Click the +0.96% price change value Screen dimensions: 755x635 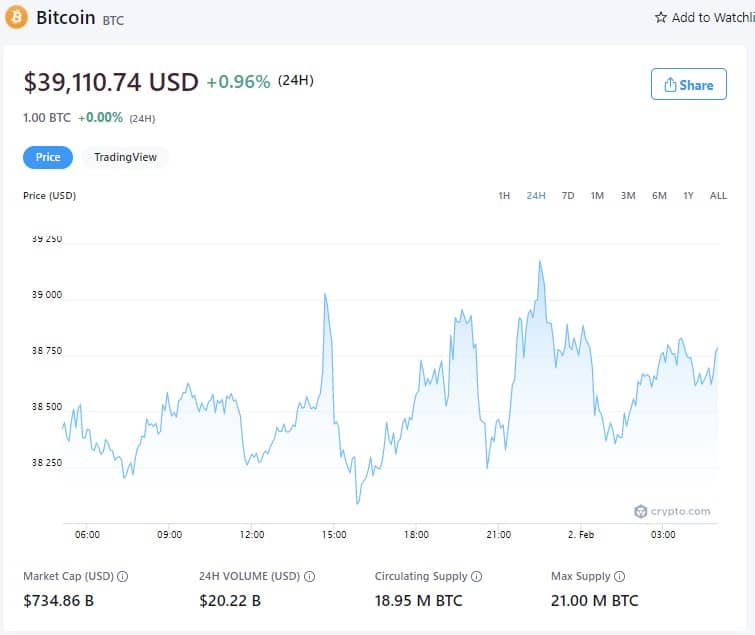coord(238,82)
